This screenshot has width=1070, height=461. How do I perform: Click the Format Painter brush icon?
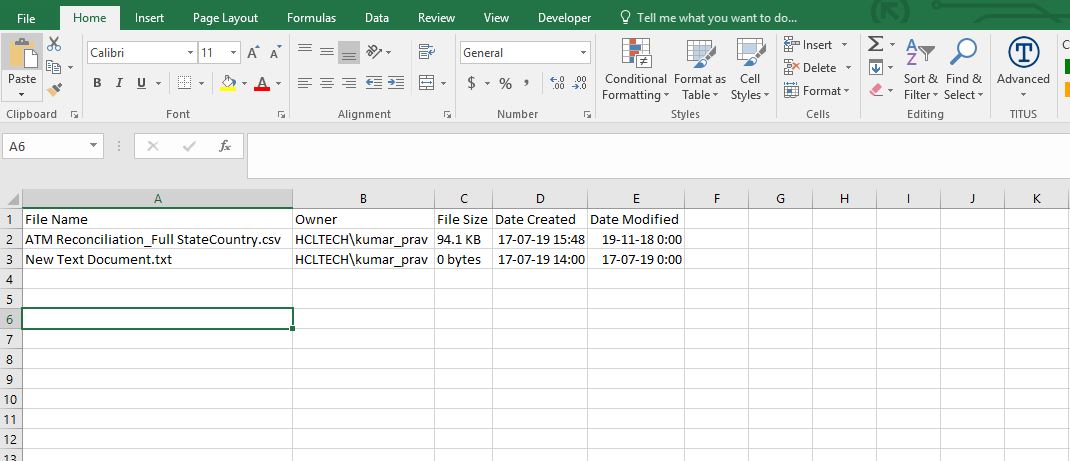click(x=54, y=90)
